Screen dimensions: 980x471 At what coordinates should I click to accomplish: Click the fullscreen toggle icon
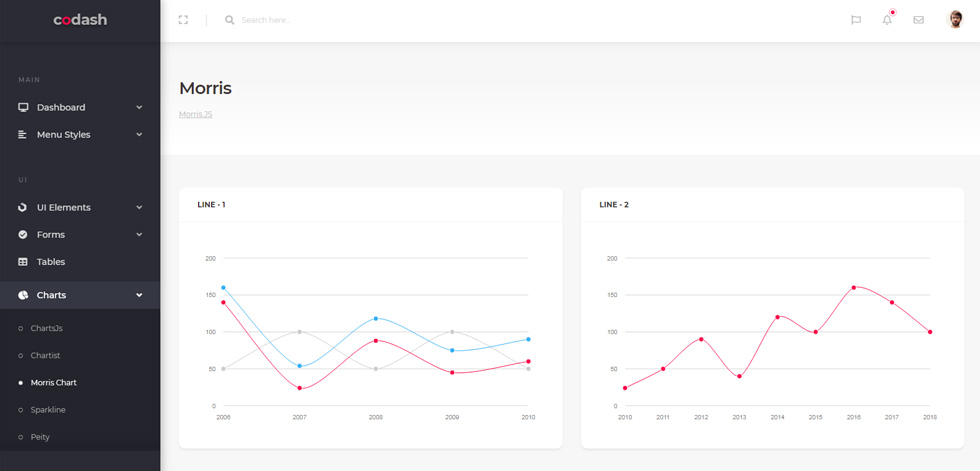[x=183, y=20]
